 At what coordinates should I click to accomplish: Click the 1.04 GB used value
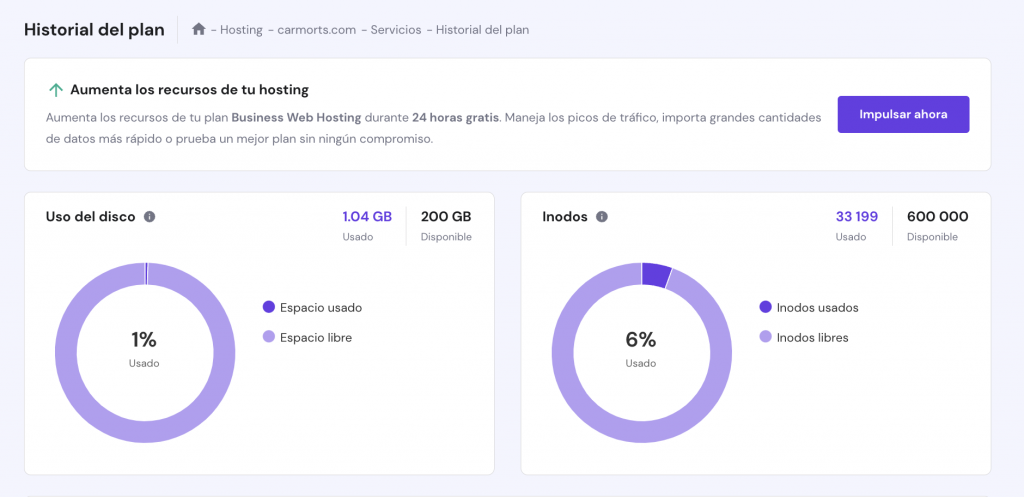coord(367,216)
